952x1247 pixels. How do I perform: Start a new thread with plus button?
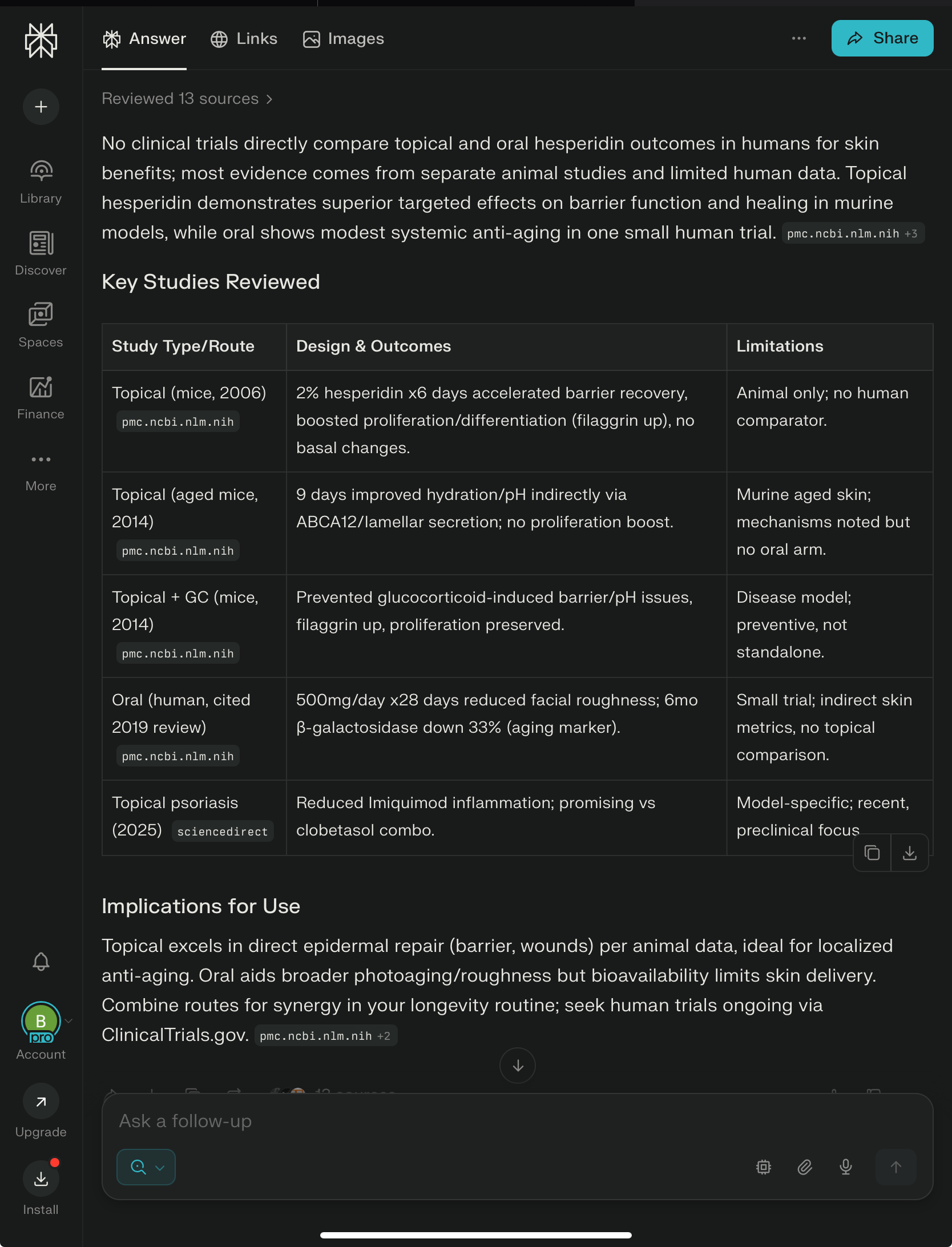(x=41, y=107)
